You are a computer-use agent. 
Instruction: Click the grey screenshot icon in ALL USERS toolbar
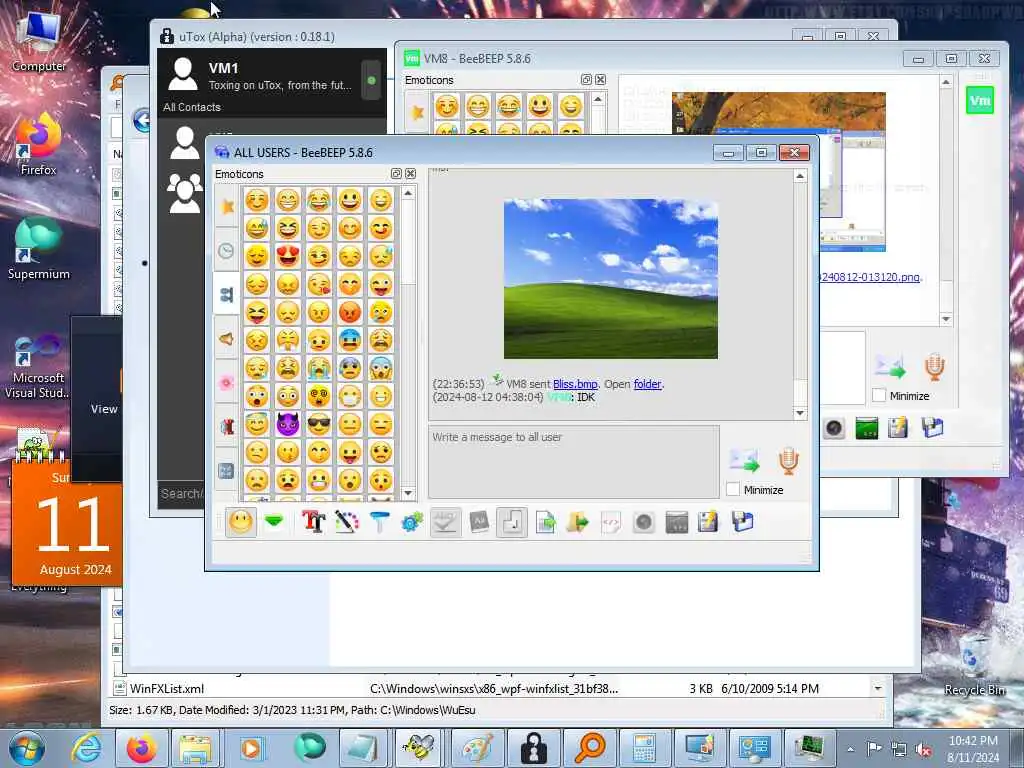click(677, 522)
